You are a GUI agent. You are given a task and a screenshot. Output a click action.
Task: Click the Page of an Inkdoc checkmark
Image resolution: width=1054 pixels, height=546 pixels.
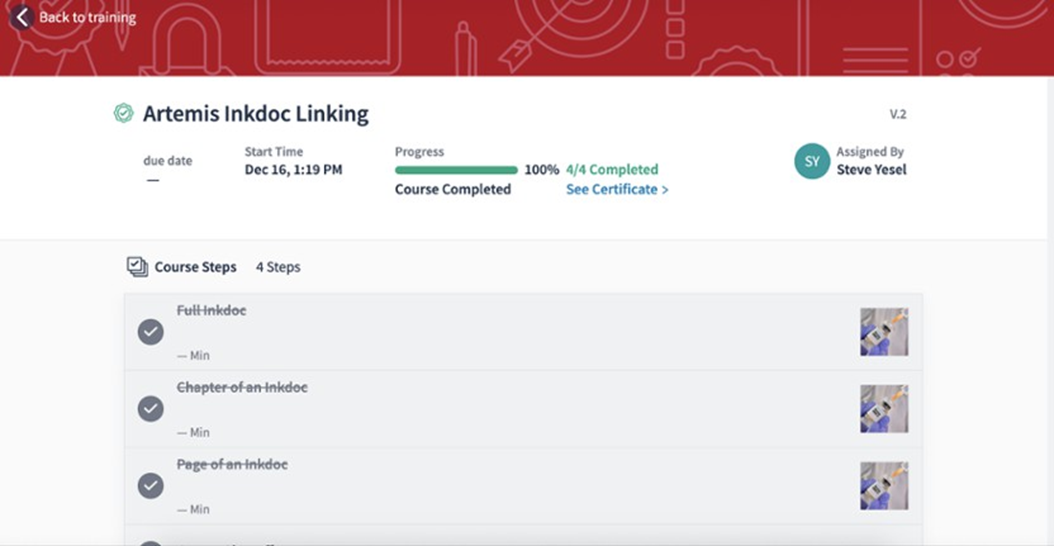click(150, 486)
